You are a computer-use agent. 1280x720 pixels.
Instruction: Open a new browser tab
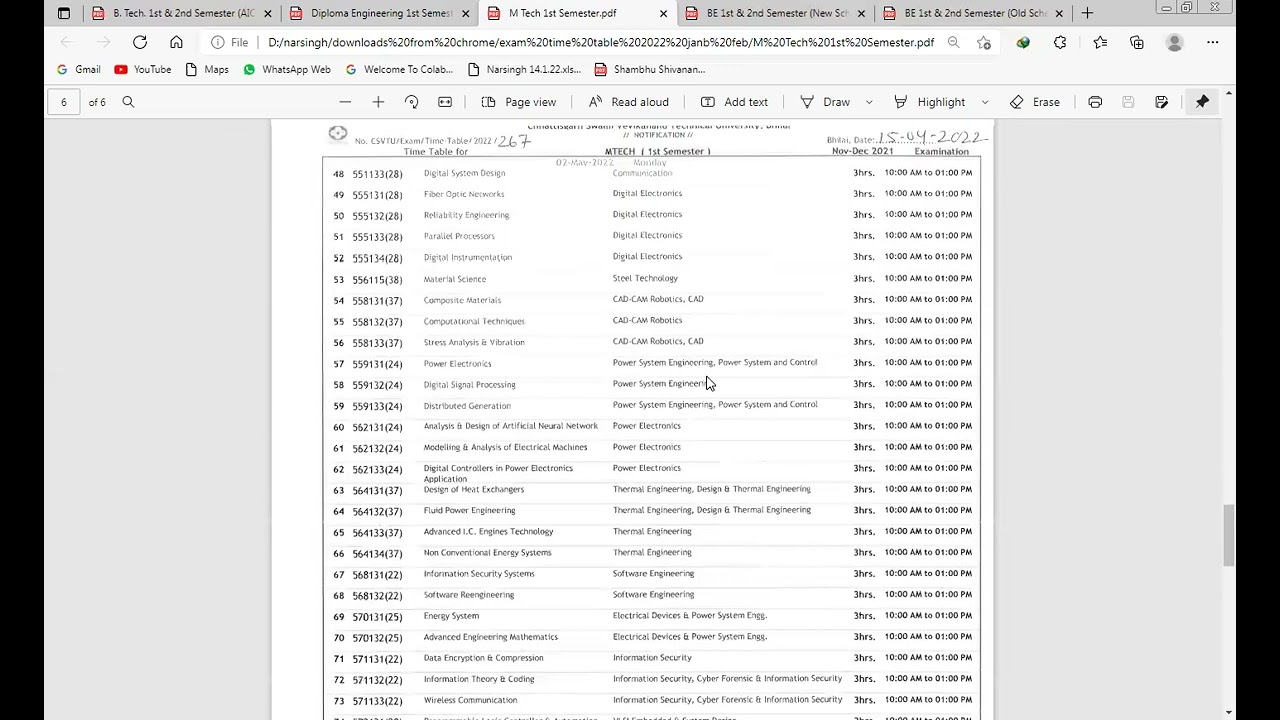1087,13
